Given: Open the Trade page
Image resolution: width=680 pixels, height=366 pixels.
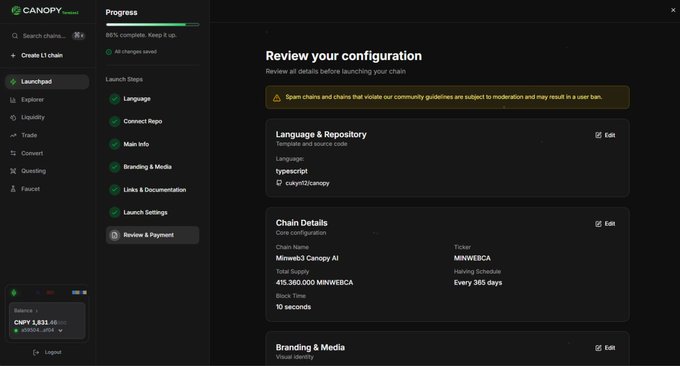Looking at the screenshot, I should click(29, 135).
